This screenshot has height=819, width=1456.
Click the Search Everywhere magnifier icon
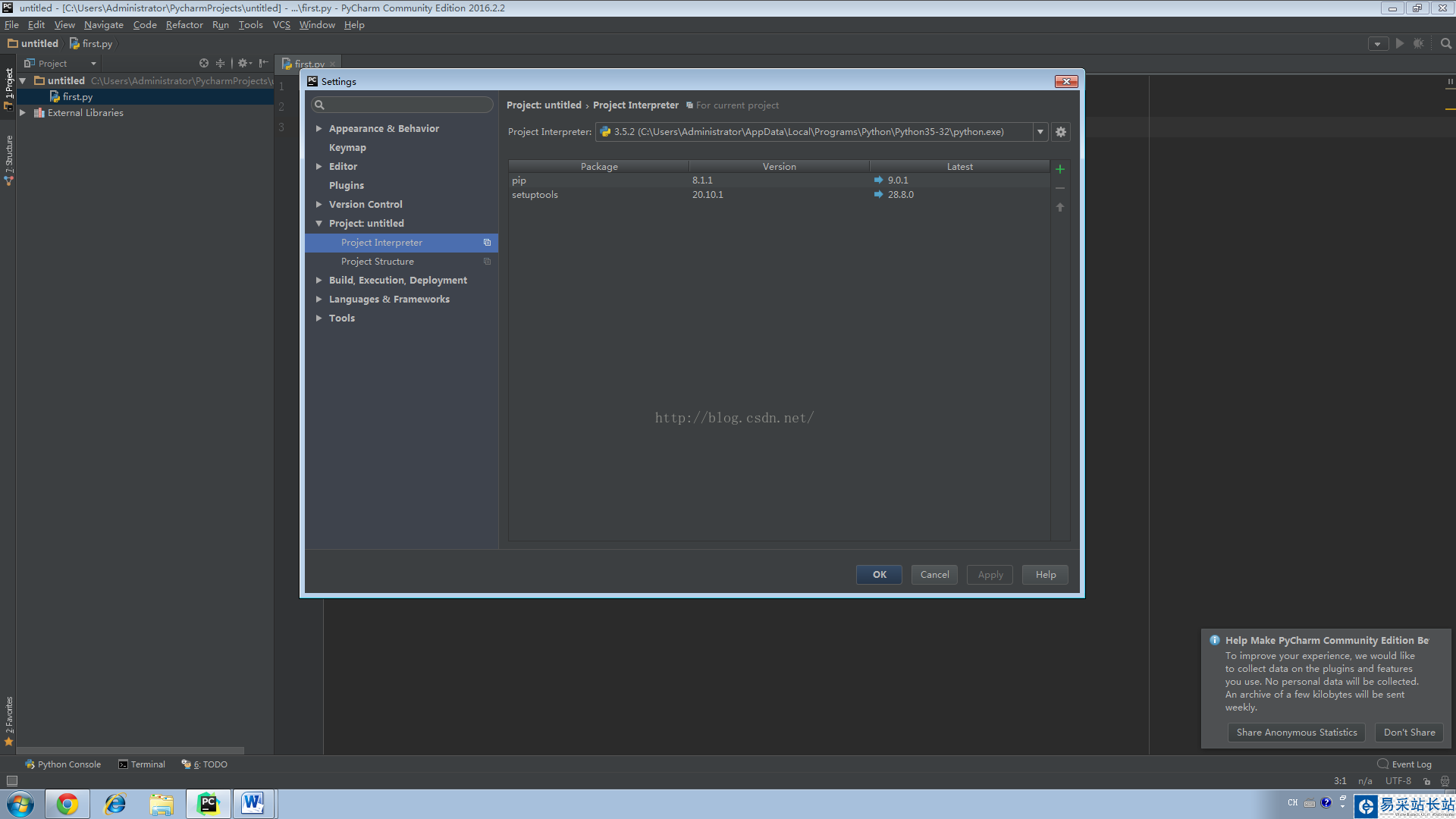coord(1445,43)
